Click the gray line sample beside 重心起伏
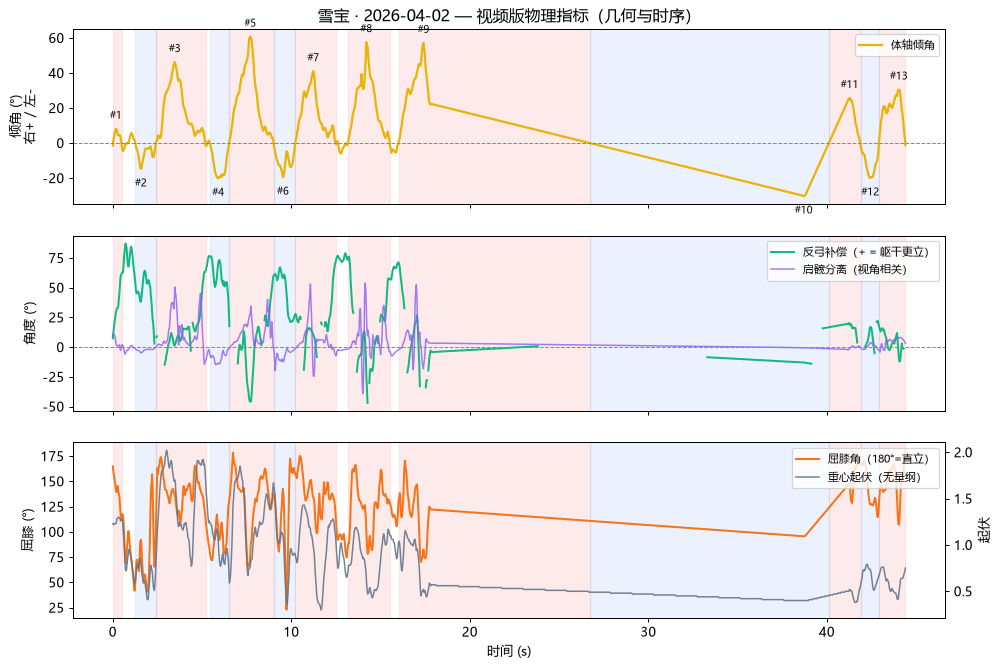 tap(808, 477)
